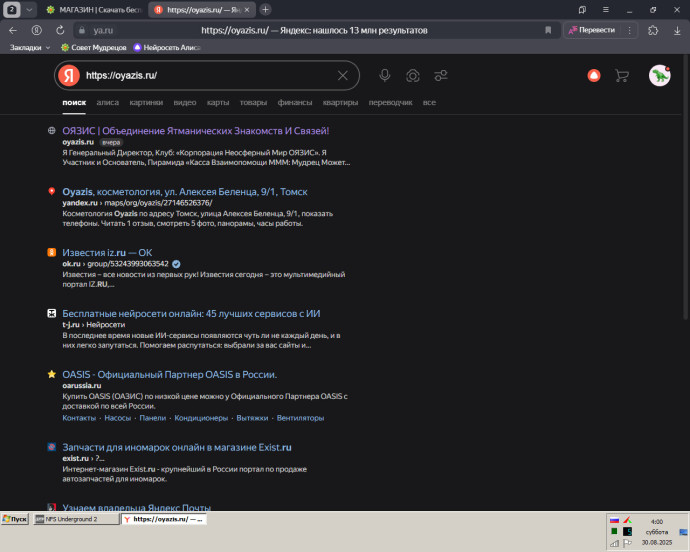Click the Russian flag language tray icon
This screenshot has width=690, height=552.
pos(614,520)
